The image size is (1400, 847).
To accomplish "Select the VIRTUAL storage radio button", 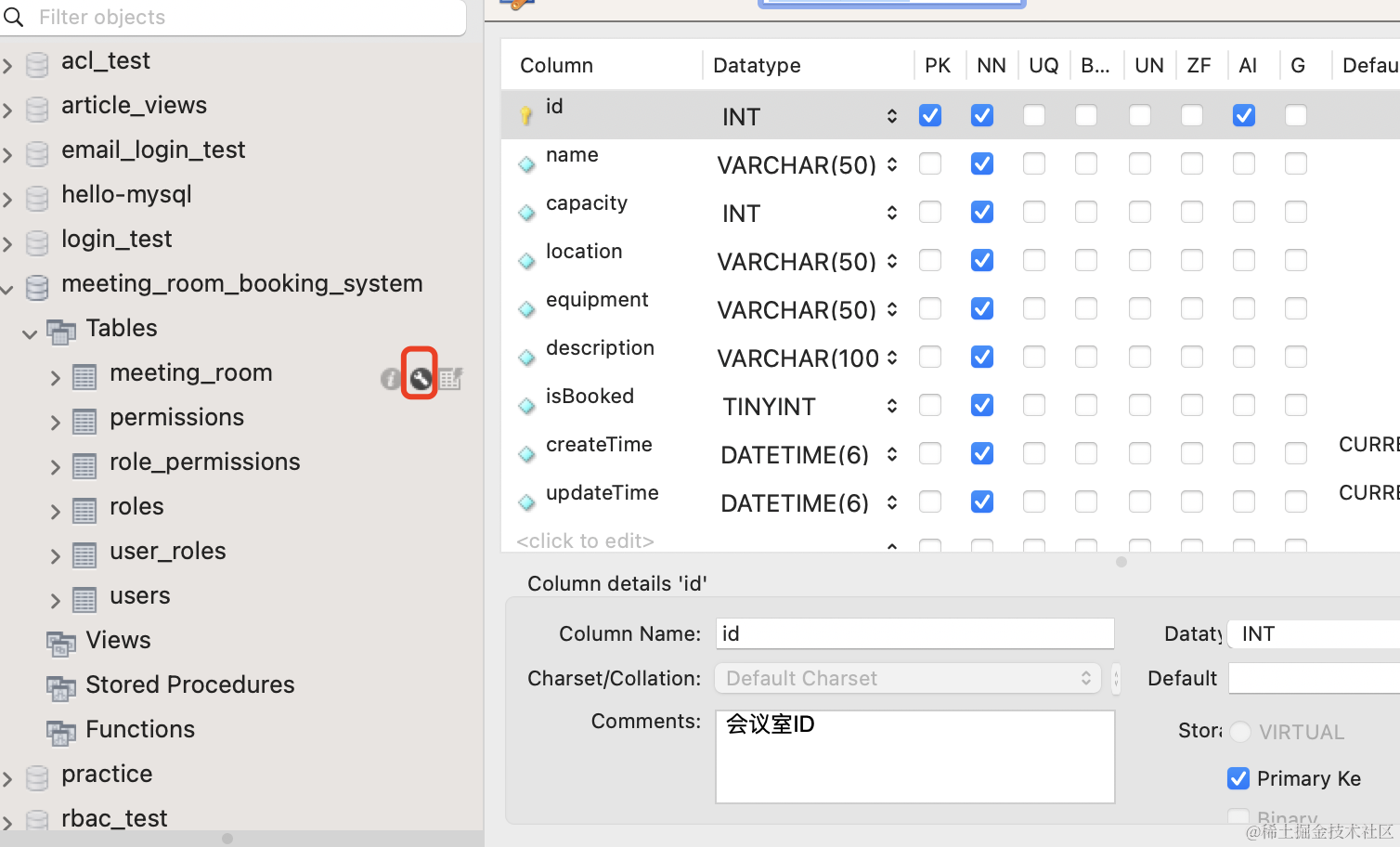I will pyautogui.click(x=1240, y=732).
